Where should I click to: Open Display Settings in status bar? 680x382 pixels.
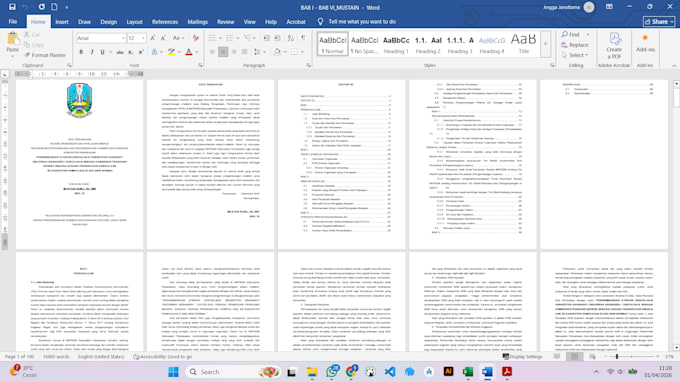tap(523, 356)
